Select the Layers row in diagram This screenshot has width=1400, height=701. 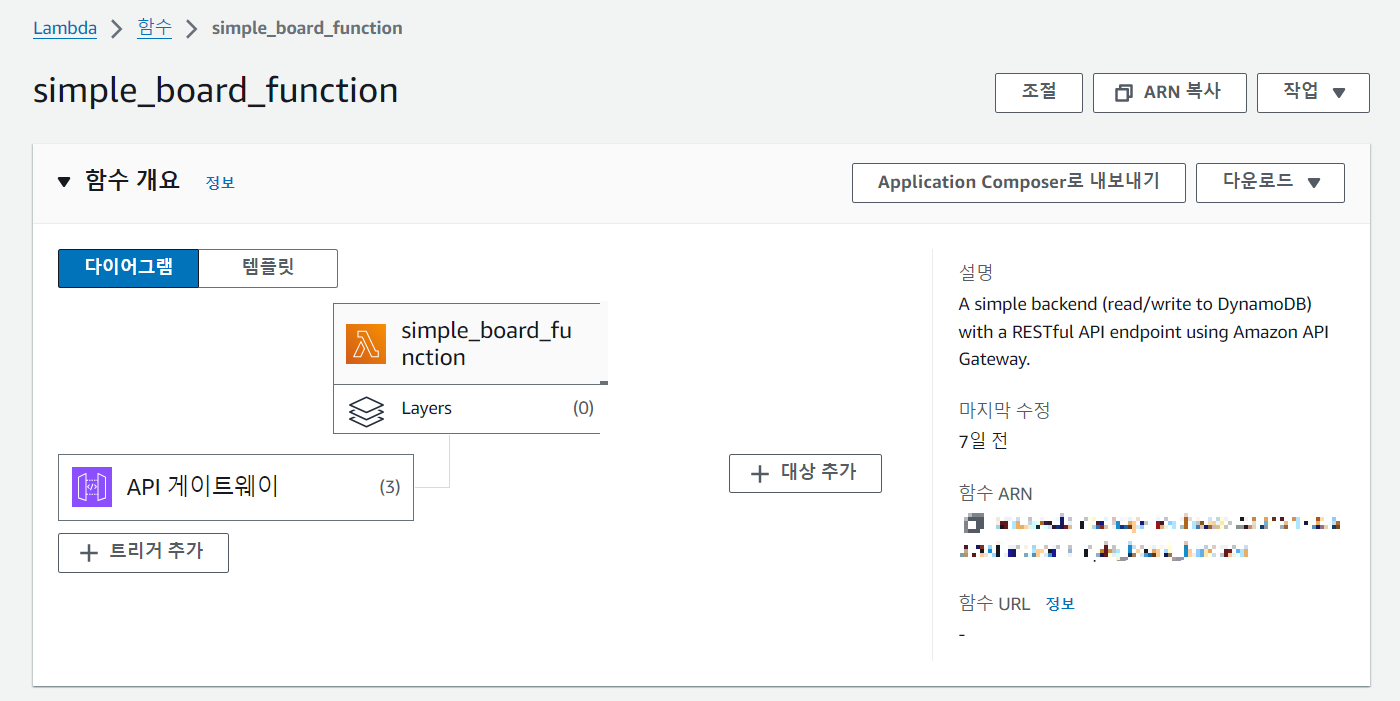tap(467, 409)
